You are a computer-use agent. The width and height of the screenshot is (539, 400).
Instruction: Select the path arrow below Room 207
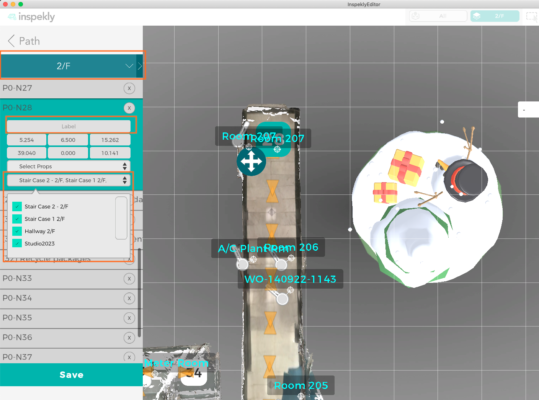tap(272, 191)
